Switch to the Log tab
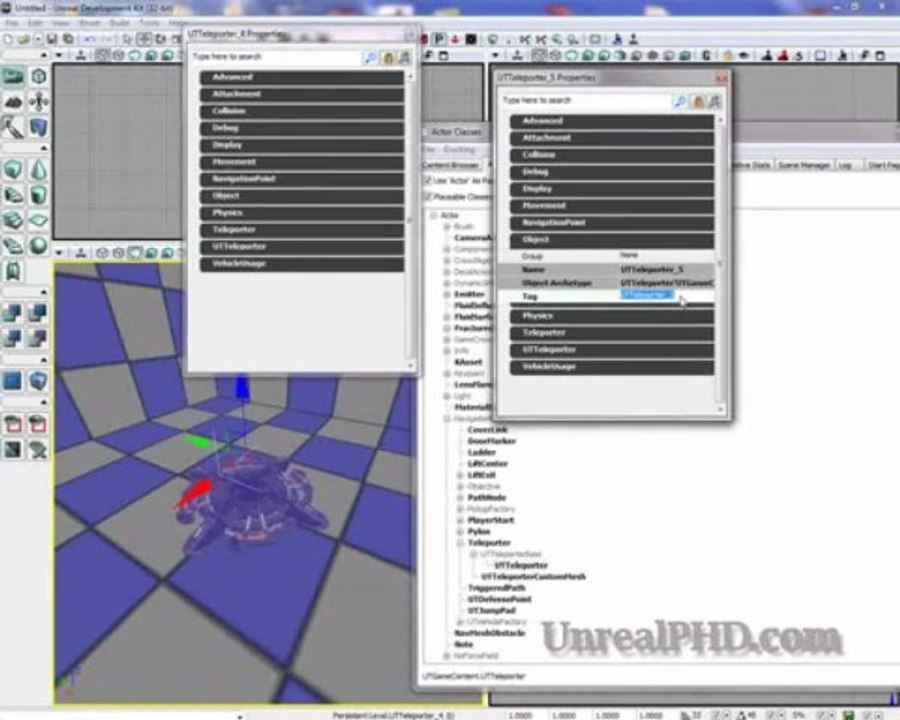Screen dimensions: 900x720 point(845,165)
